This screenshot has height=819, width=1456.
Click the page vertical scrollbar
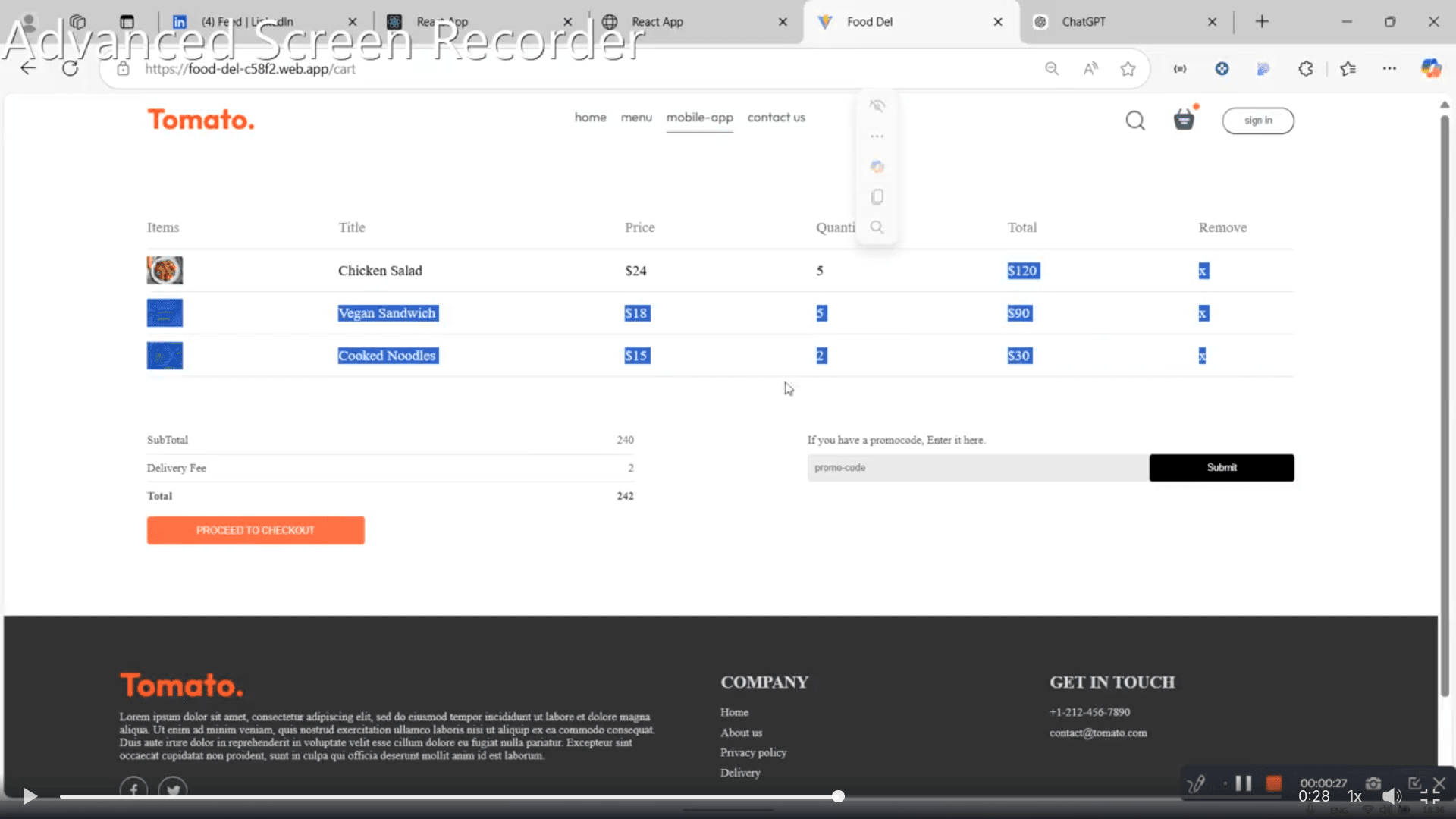click(x=1445, y=406)
